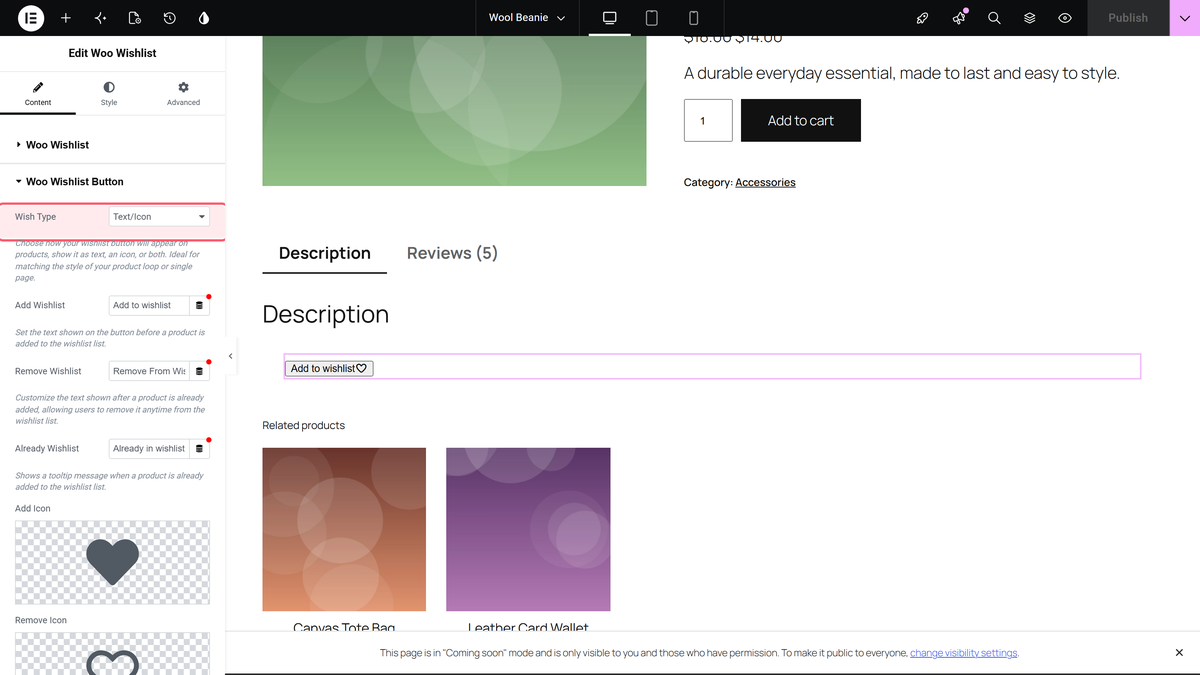The width and height of the screenshot is (1200, 675).
Task: Open the History clock icon
Action: pyautogui.click(x=170, y=18)
